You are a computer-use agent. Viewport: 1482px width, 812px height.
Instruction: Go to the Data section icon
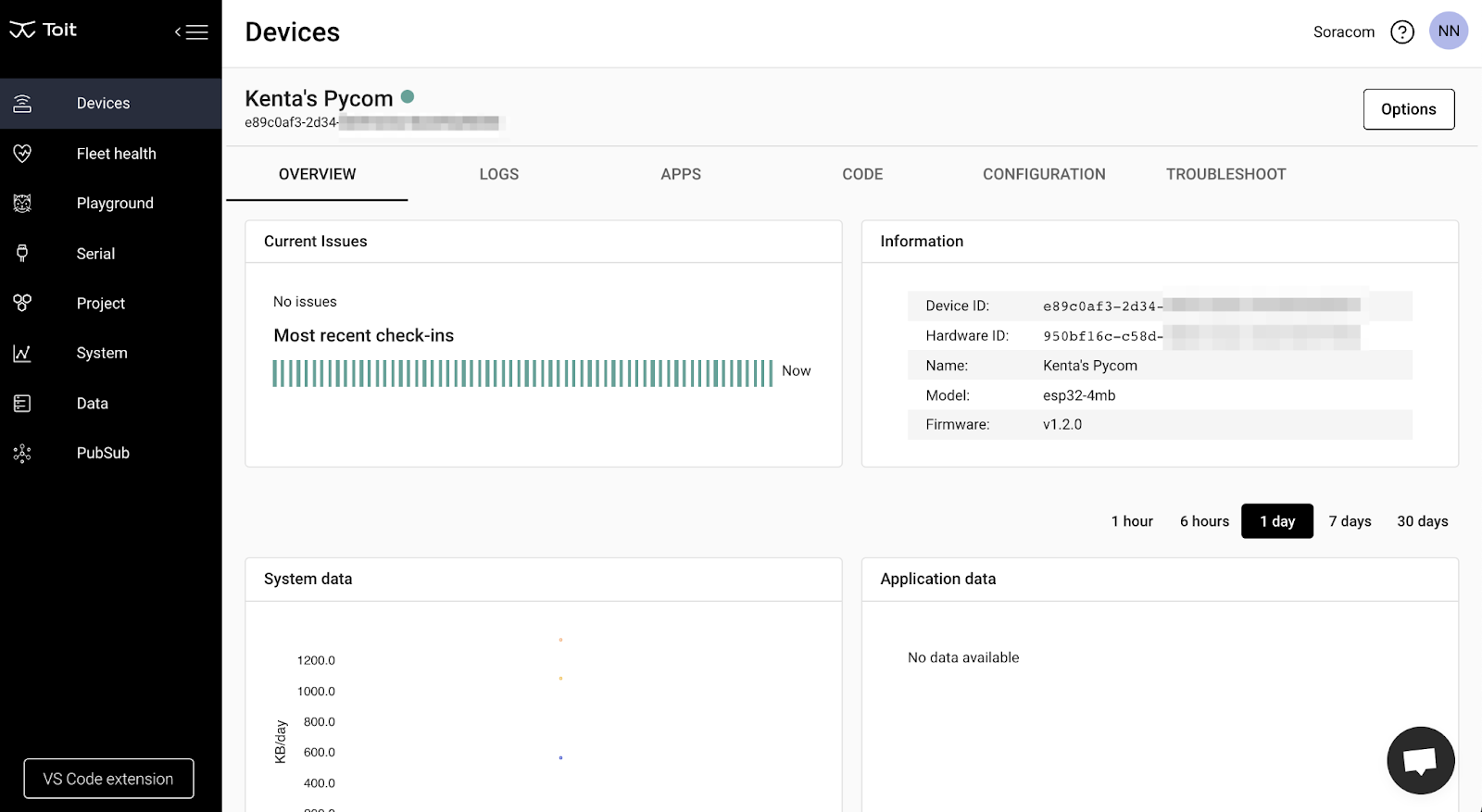click(22, 404)
